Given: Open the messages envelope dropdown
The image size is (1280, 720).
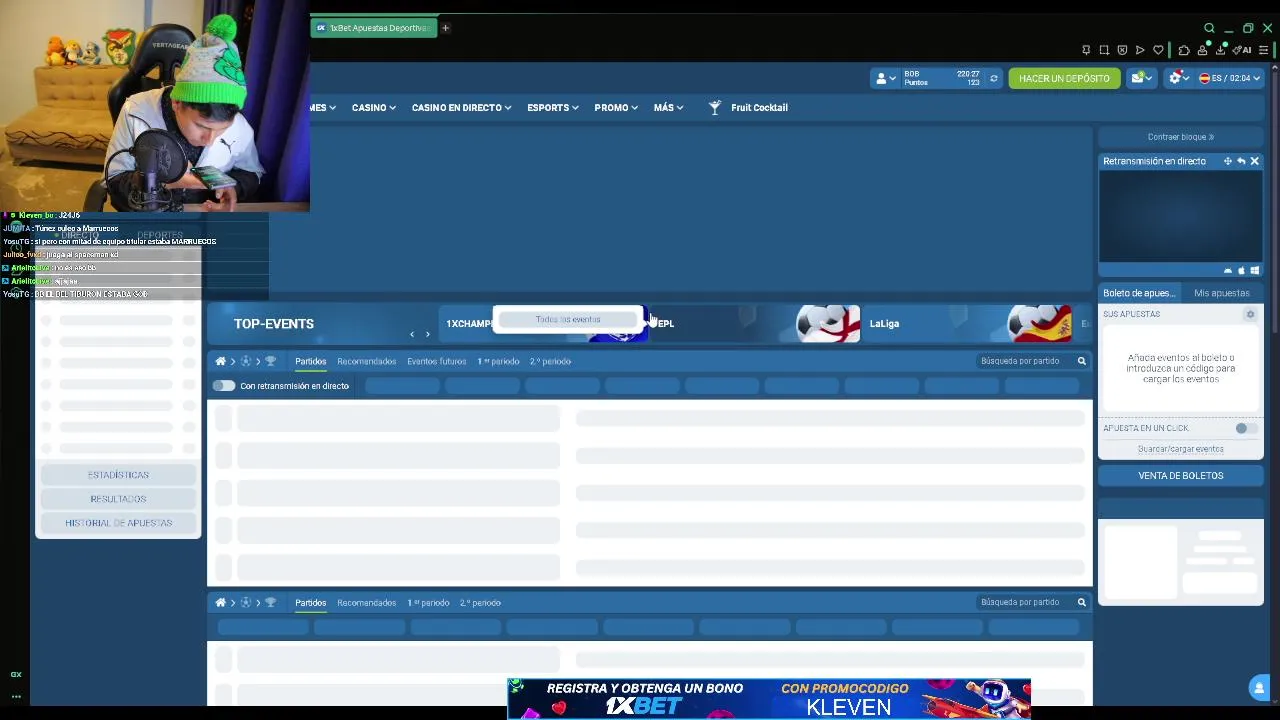Looking at the screenshot, I should point(1141,78).
